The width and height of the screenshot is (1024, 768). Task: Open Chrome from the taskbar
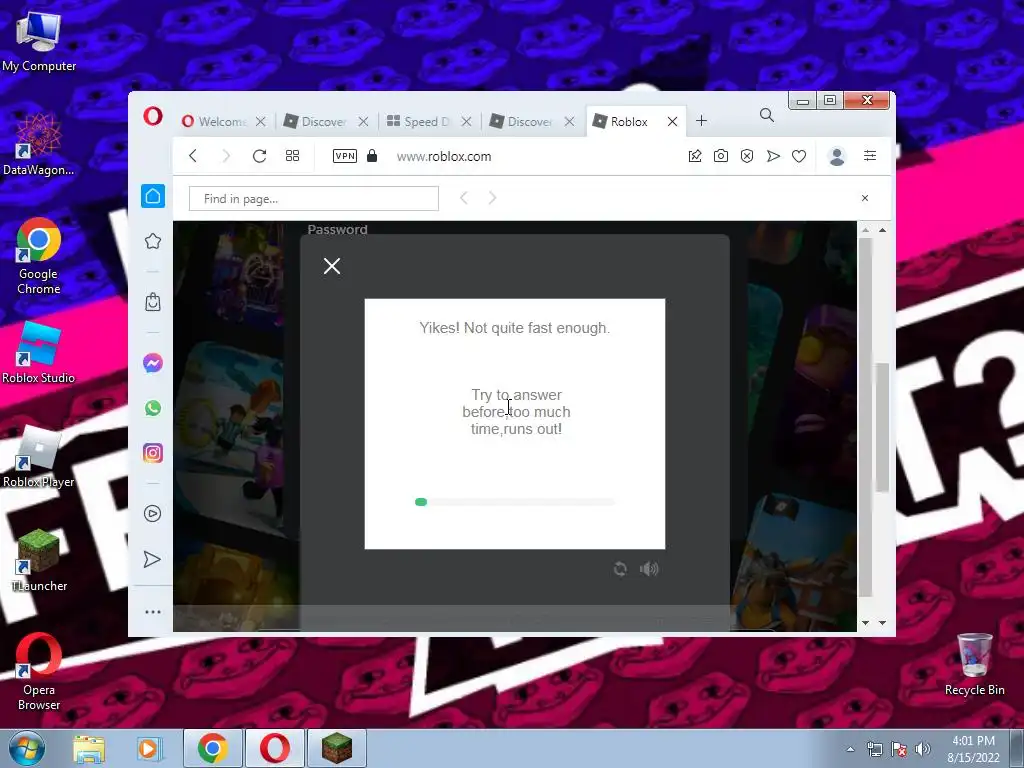pyautogui.click(x=213, y=748)
